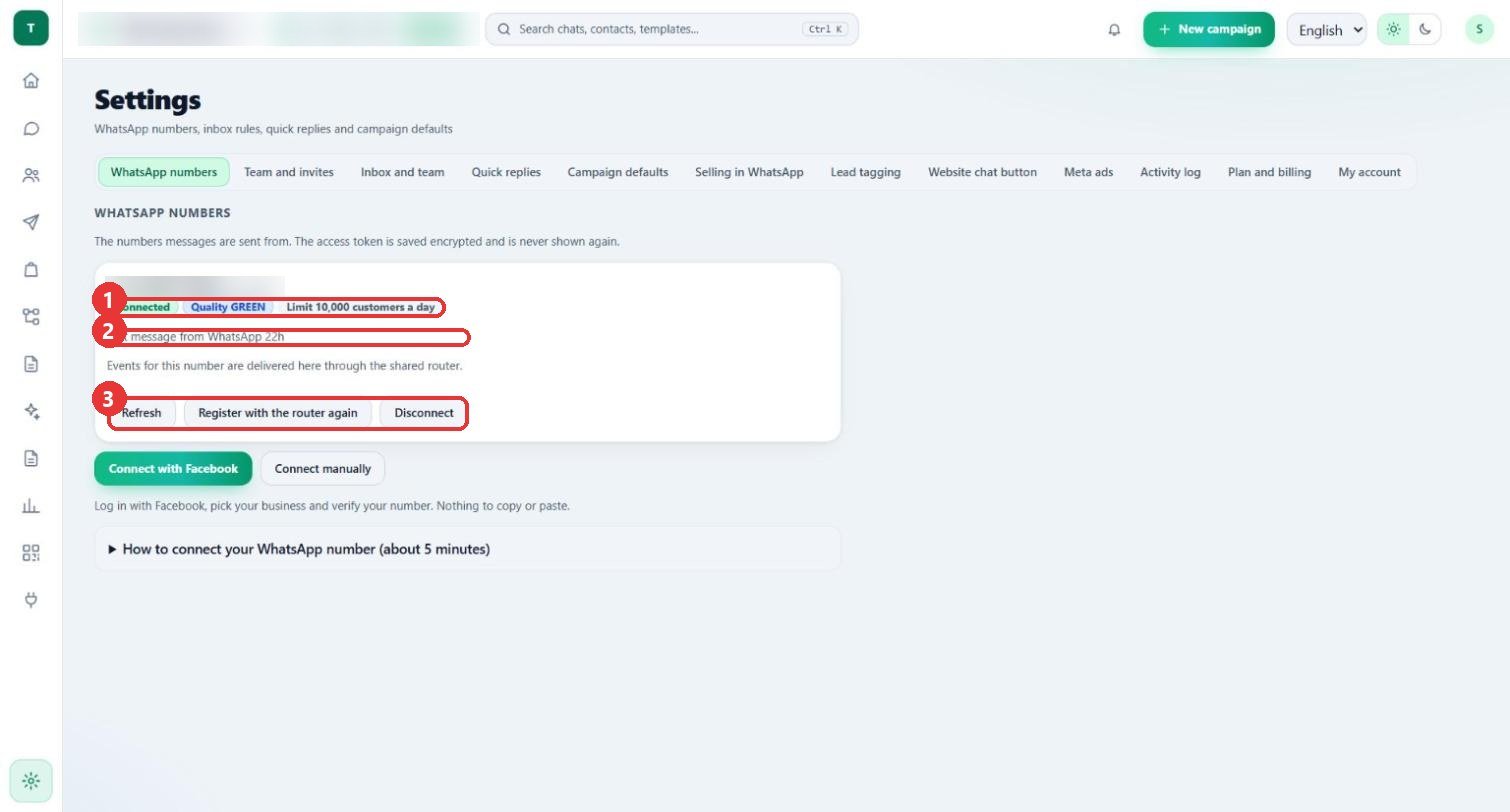Go to the Quick replies tab

coord(506,172)
